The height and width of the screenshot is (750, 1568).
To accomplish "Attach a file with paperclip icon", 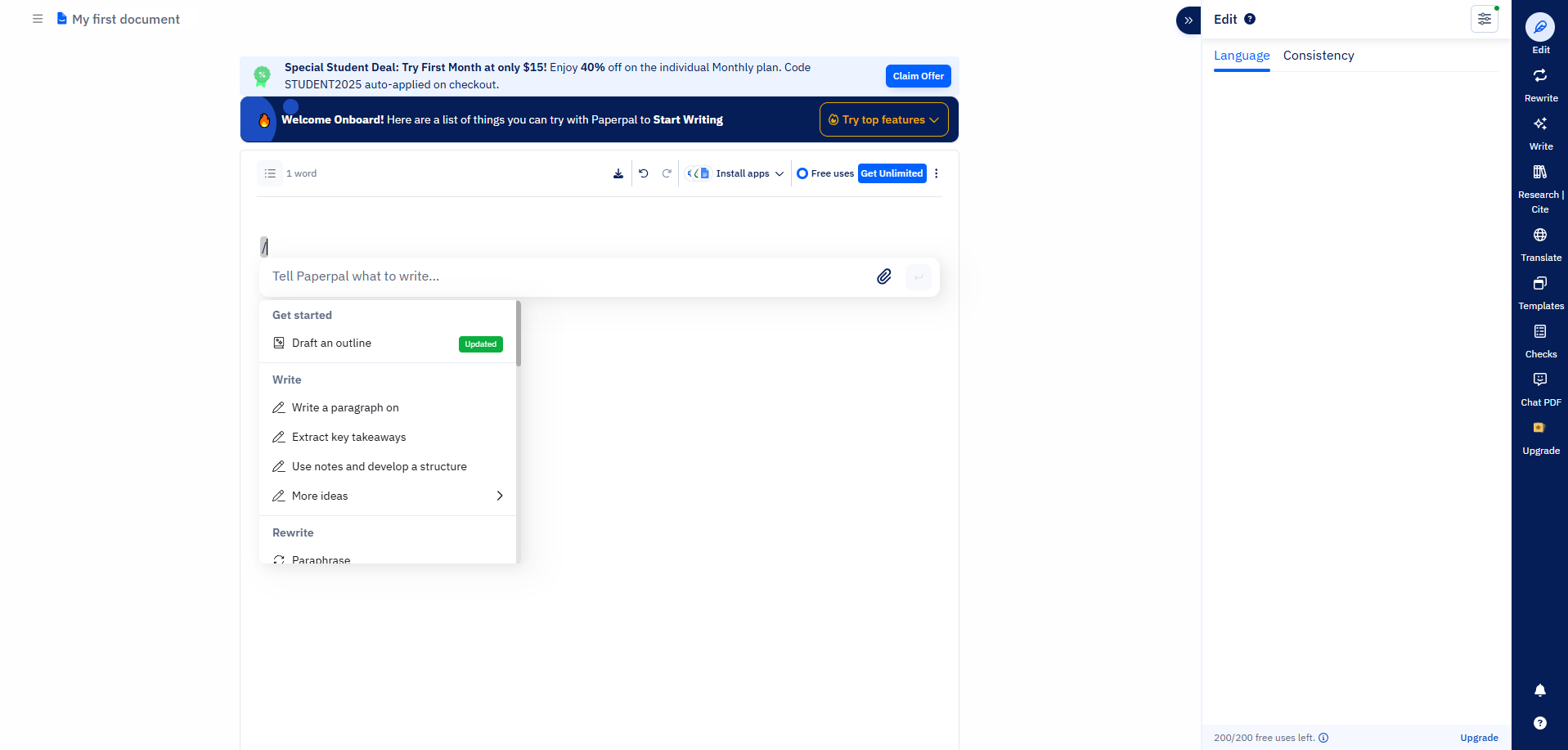I will click(884, 276).
